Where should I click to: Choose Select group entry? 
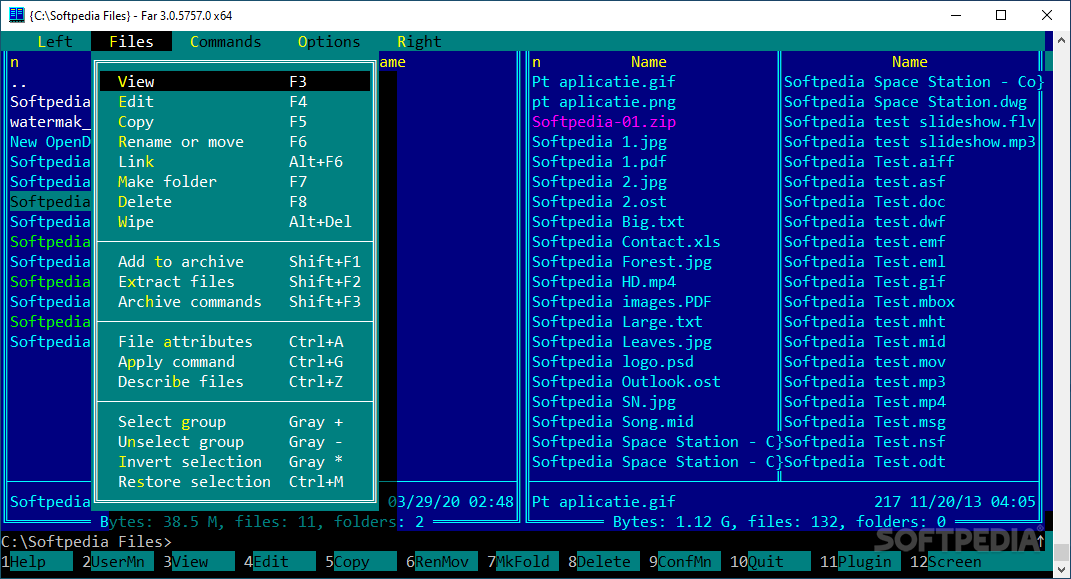click(x=235, y=421)
